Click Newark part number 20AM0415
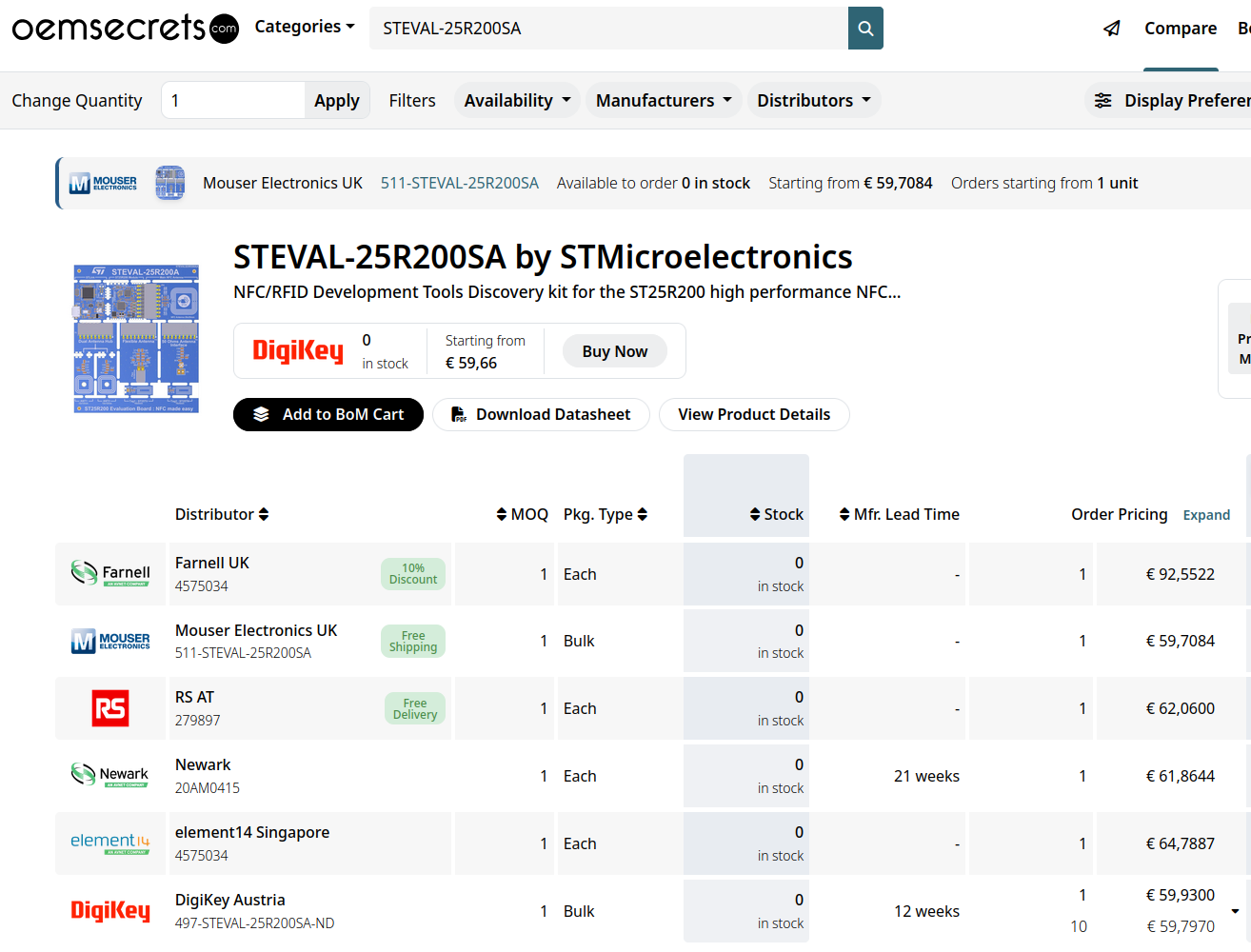 coord(208,788)
